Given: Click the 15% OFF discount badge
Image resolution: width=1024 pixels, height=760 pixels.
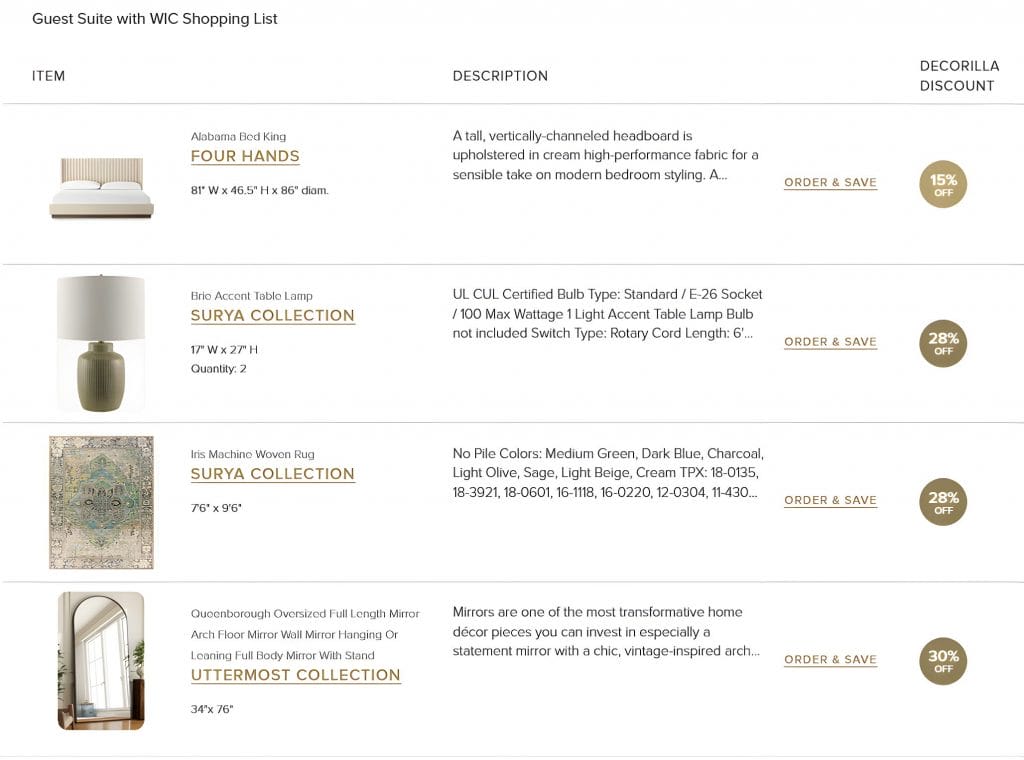Looking at the screenshot, I should [x=942, y=184].
